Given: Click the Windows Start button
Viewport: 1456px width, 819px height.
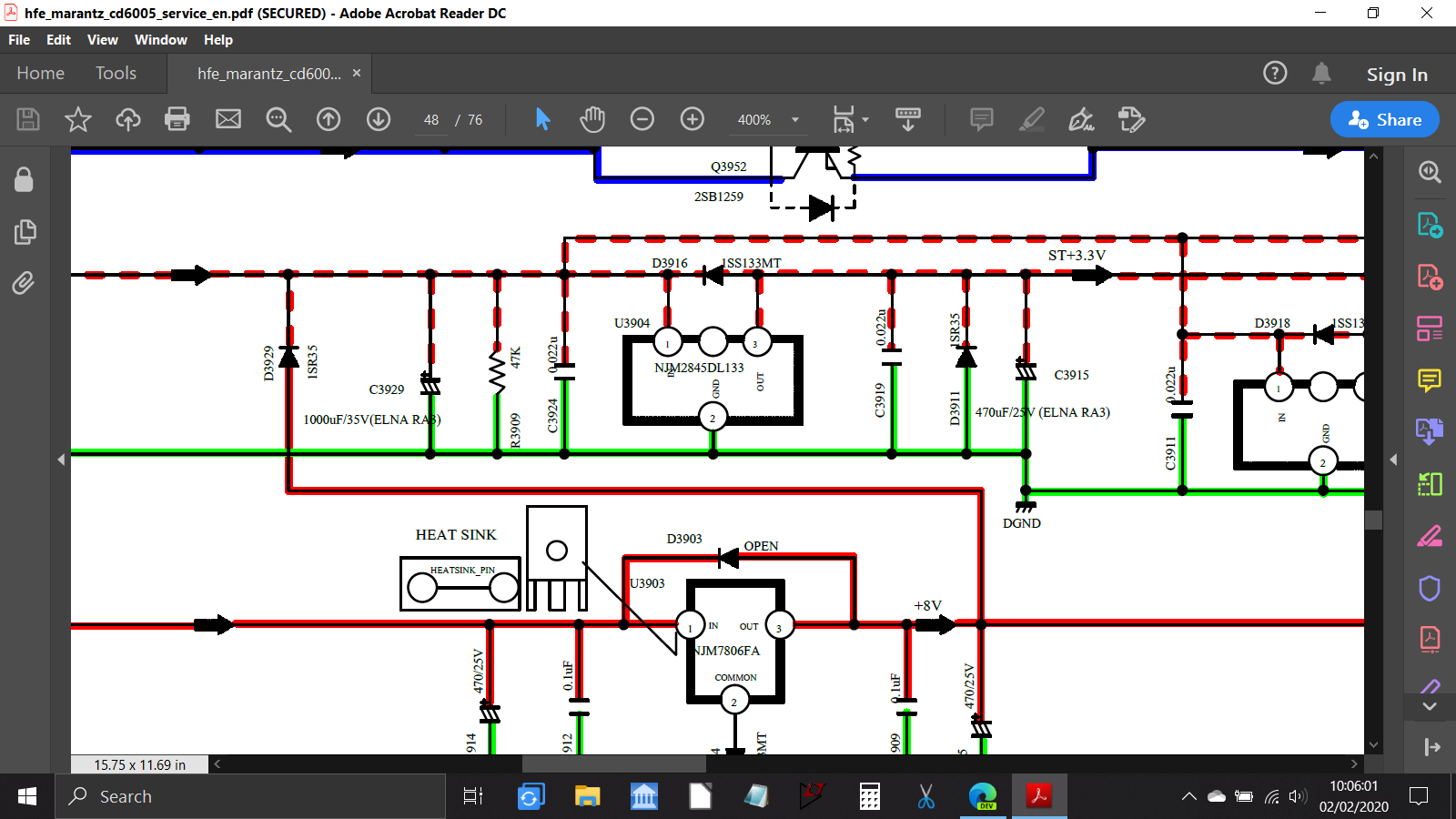Looking at the screenshot, I should (27, 796).
